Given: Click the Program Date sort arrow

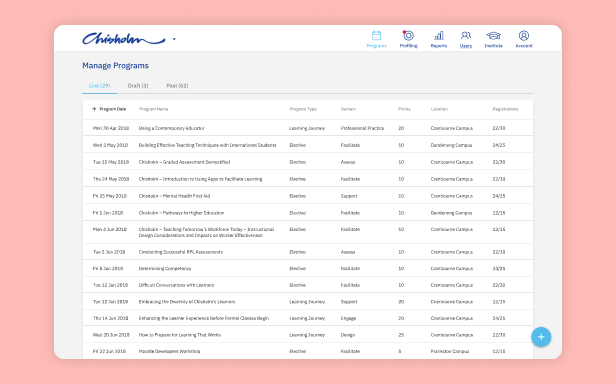Looking at the screenshot, I should click(94, 109).
